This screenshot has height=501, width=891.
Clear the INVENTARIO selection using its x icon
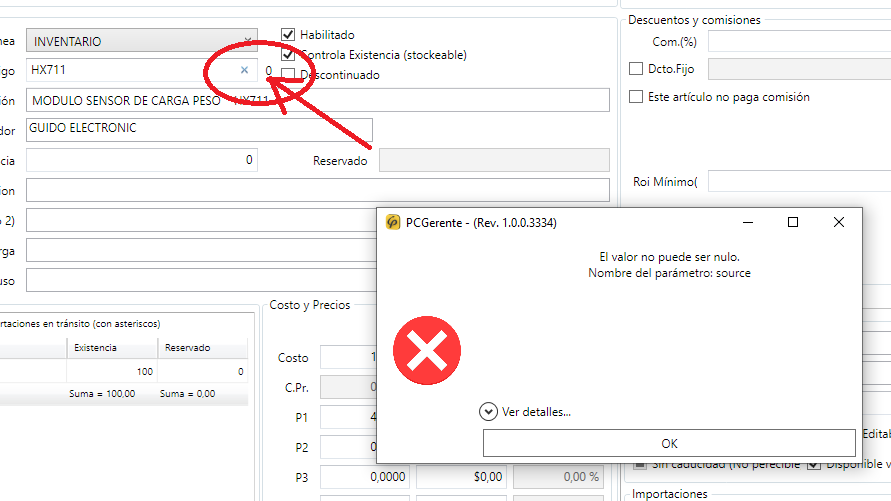[247, 41]
